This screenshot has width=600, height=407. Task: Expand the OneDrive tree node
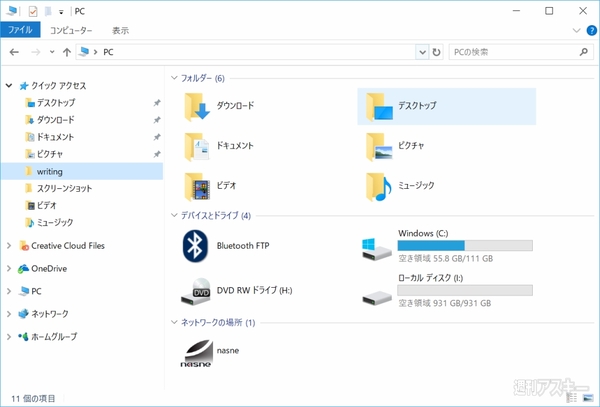(x=9, y=269)
